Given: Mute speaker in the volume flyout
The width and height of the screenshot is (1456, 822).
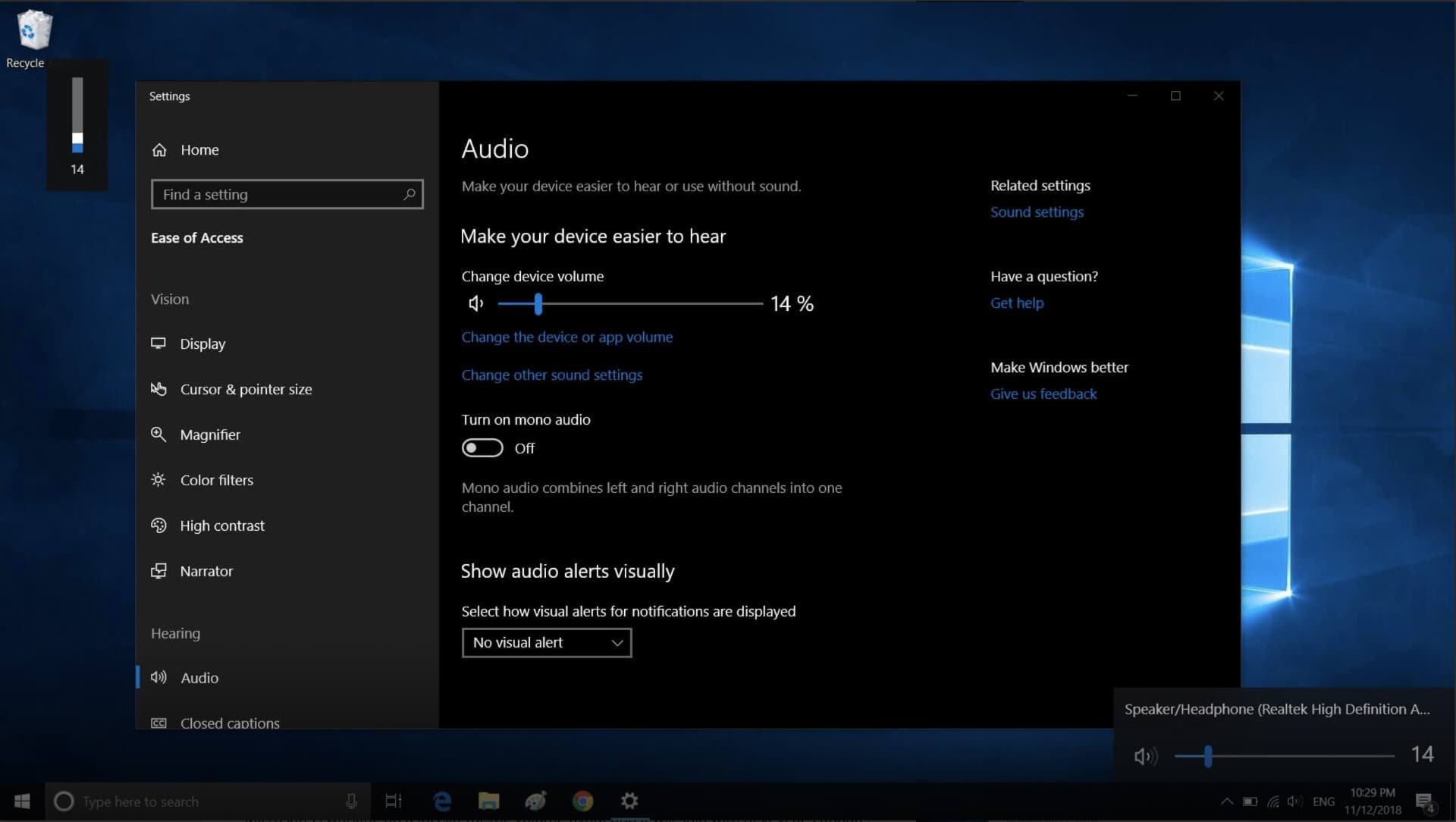Looking at the screenshot, I should (1145, 755).
